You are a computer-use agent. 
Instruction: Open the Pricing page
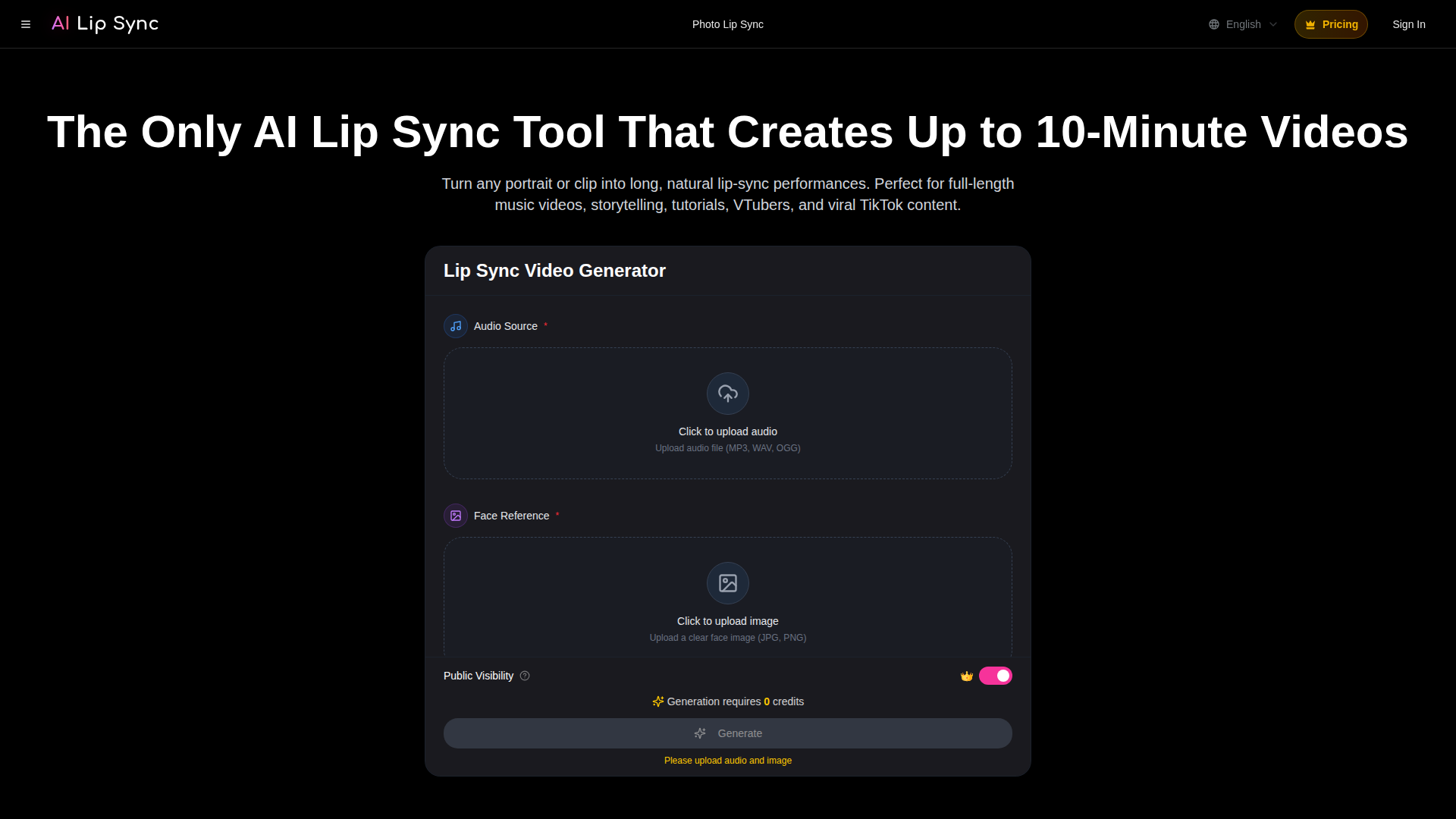click(1331, 24)
